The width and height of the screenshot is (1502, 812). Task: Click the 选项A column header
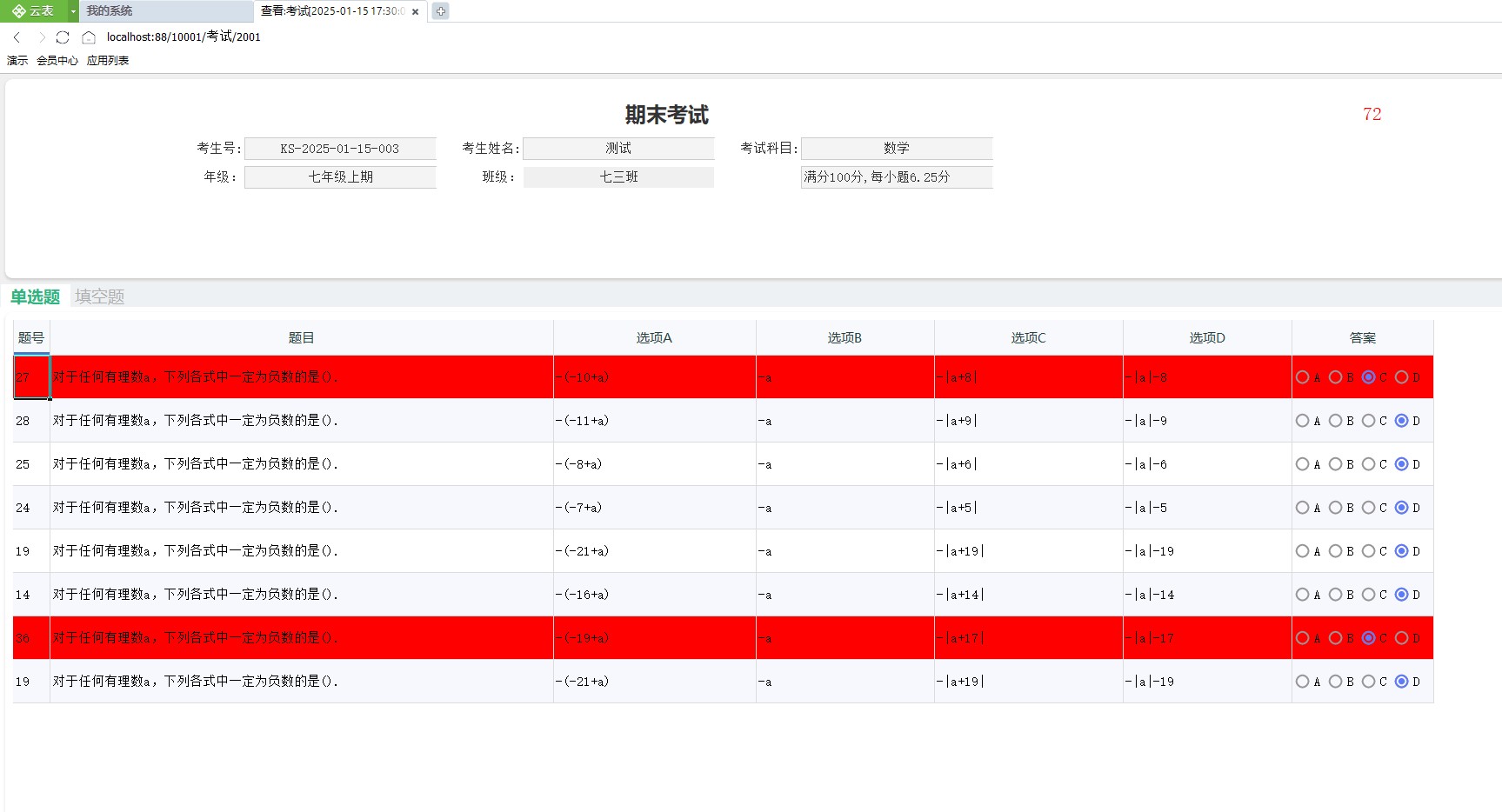tap(655, 338)
